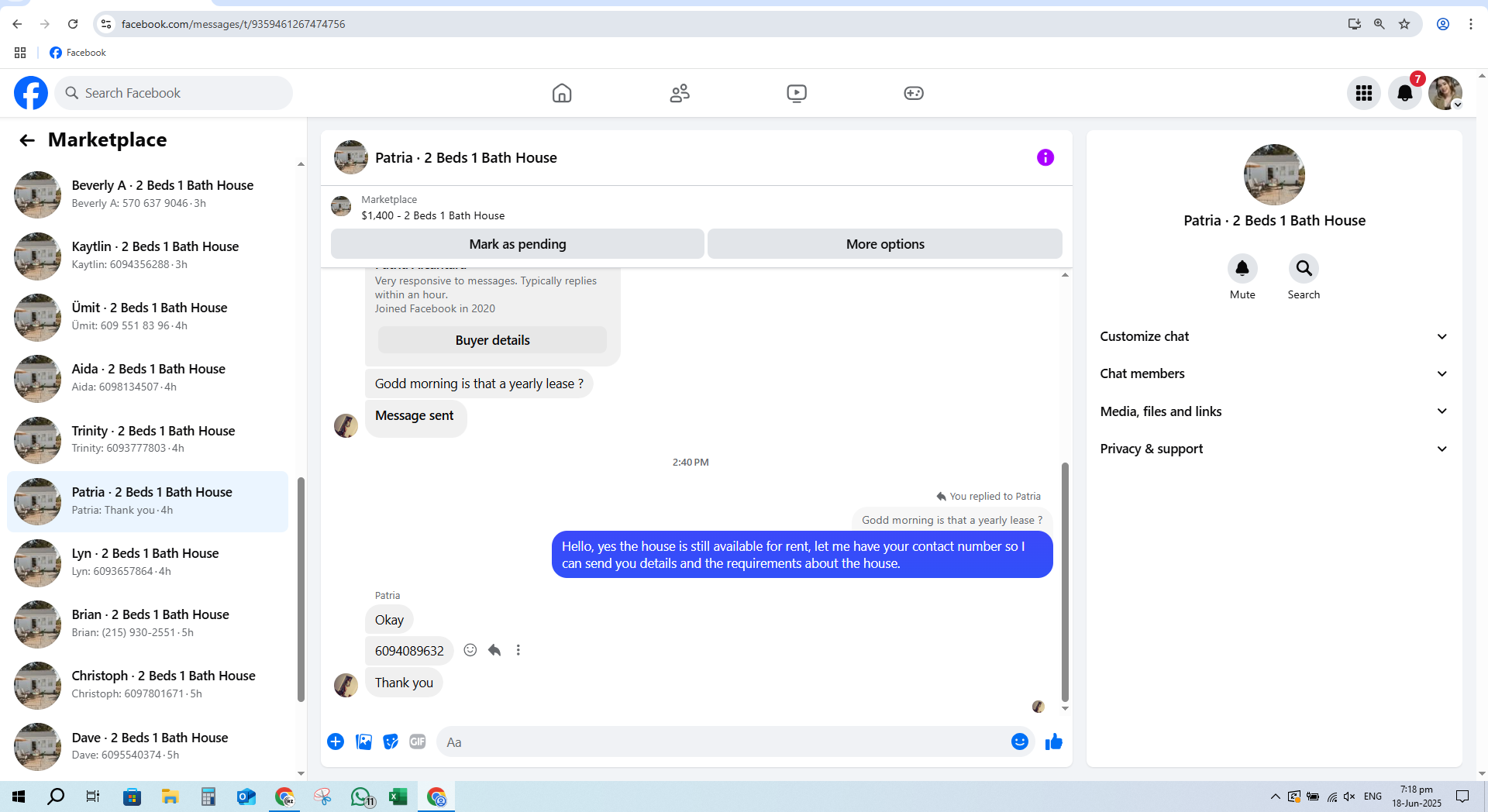Mute this conversation using bell icon
The image size is (1488, 812).
click(1242, 269)
